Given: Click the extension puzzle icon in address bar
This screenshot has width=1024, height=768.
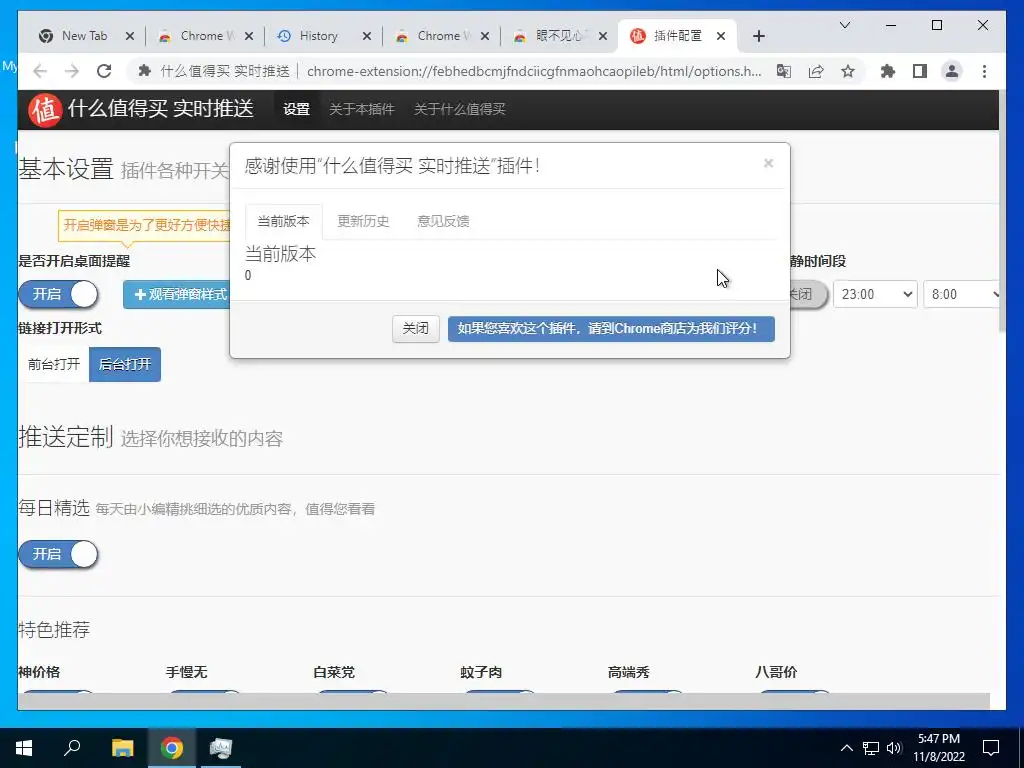Looking at the screenshot, I should tap(145, 71).
